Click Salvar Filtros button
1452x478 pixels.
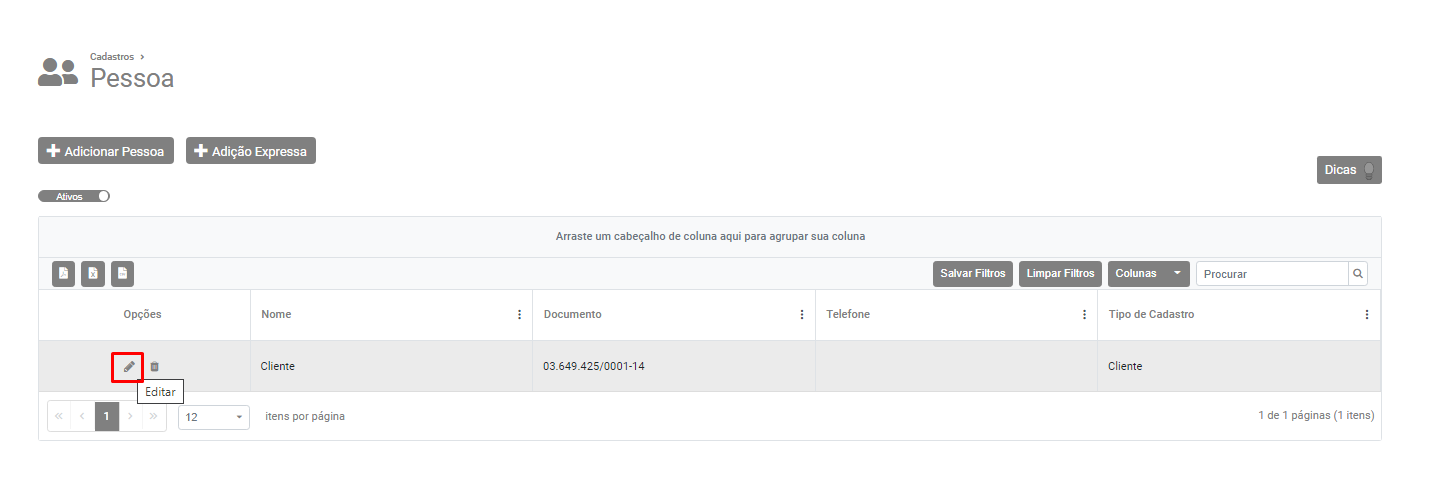(973, 273)
